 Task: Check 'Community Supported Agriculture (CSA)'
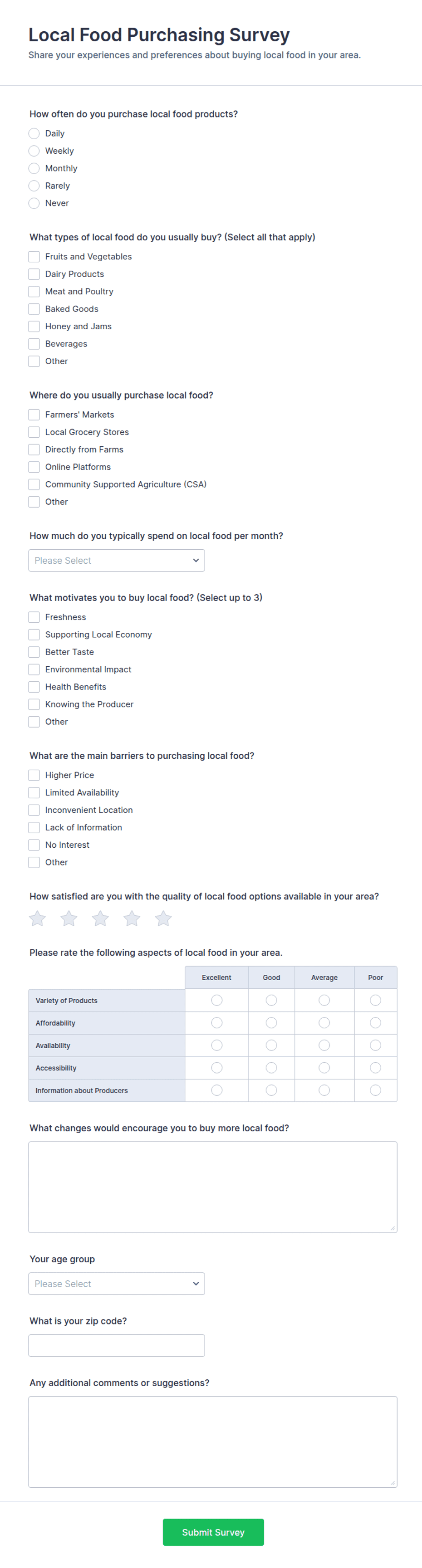point(34,484)
